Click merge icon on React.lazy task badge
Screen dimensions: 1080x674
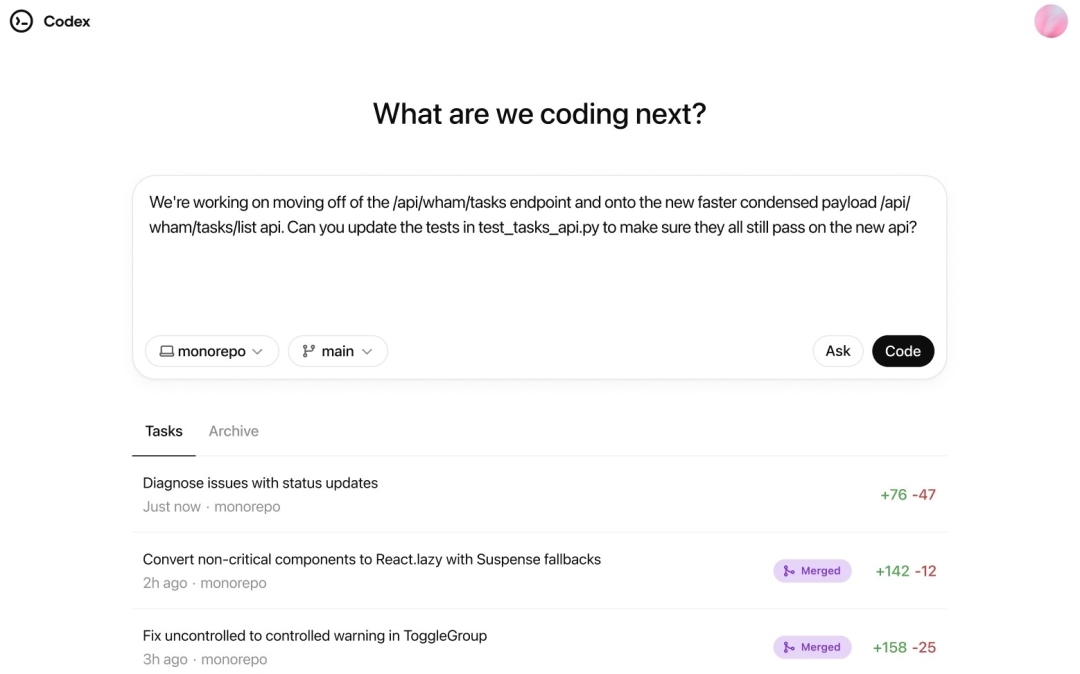tap(789, 571)
